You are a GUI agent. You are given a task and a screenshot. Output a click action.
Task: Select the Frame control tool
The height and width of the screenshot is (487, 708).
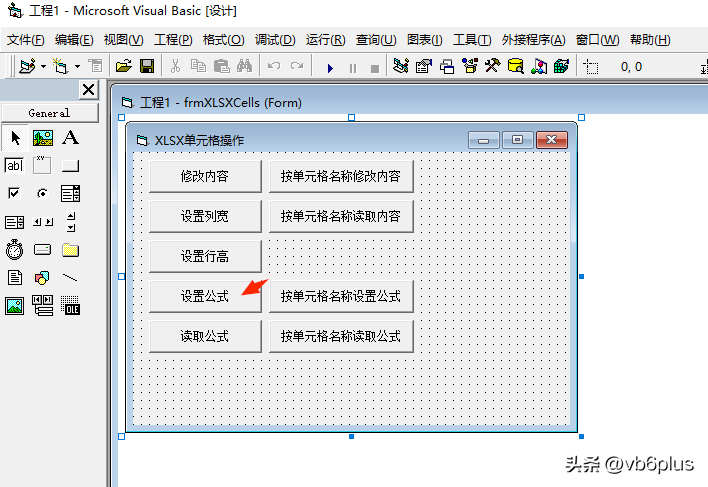[x=42, y=166]
